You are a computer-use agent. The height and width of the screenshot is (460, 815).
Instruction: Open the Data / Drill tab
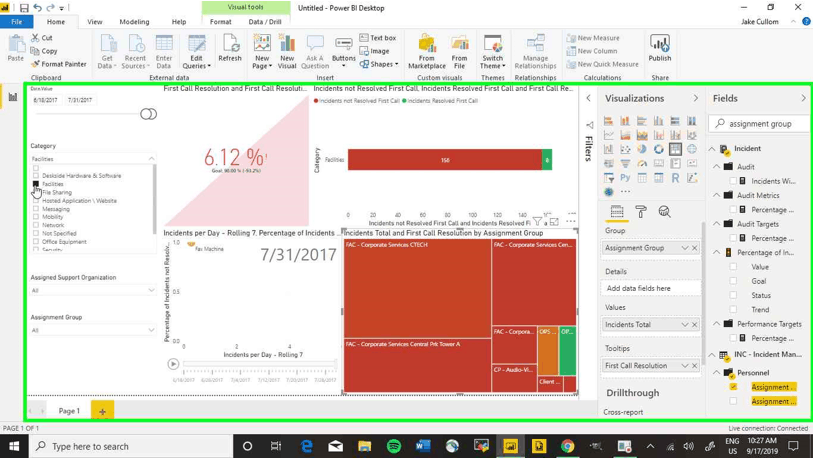point(265,22)
